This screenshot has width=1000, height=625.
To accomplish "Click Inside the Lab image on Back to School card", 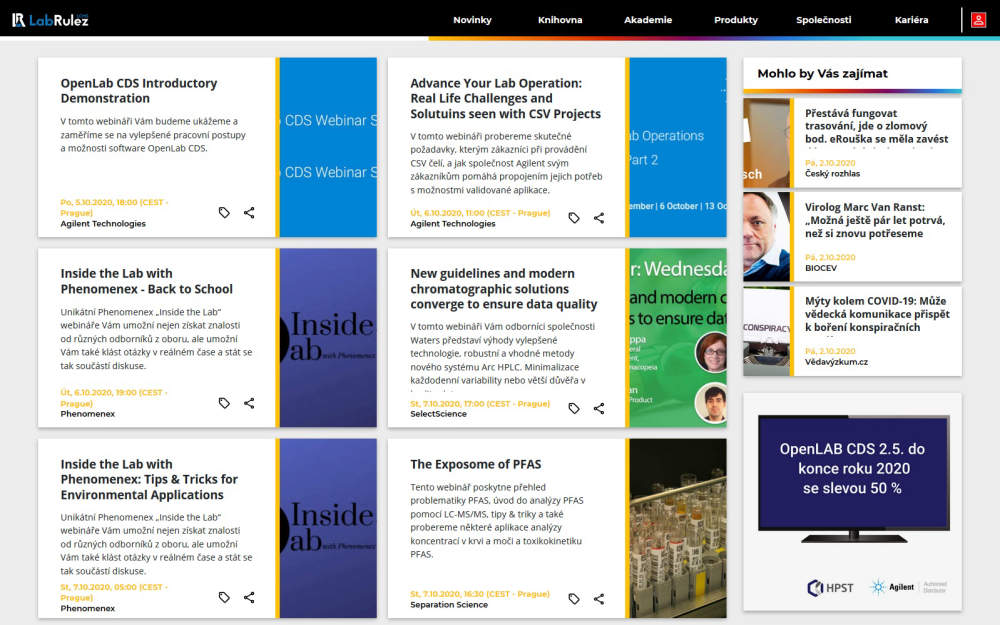I will (x=328, y=337).
